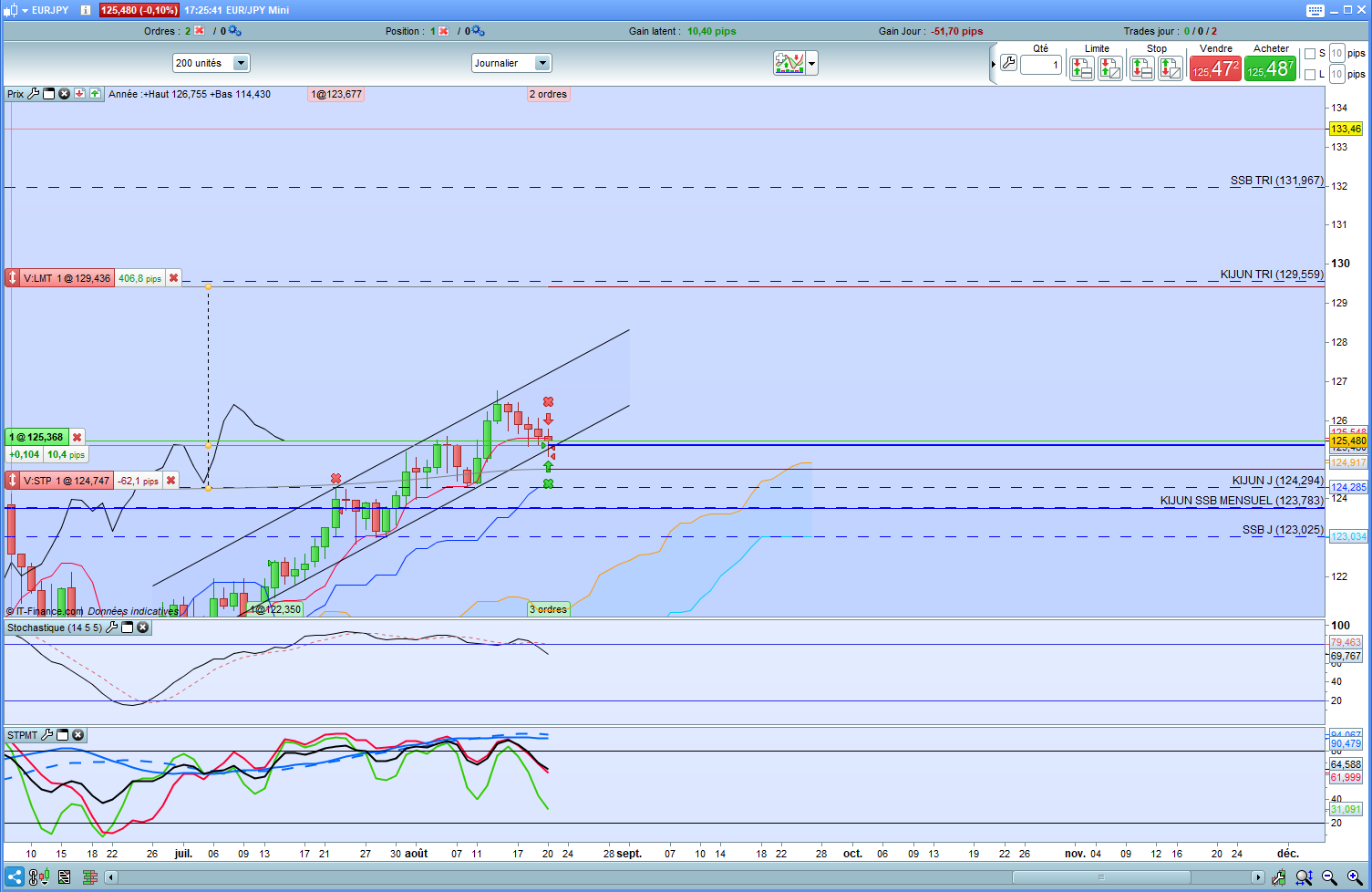
Task: Close the STPMT indicator panel
Action: (x=77, y=735)
